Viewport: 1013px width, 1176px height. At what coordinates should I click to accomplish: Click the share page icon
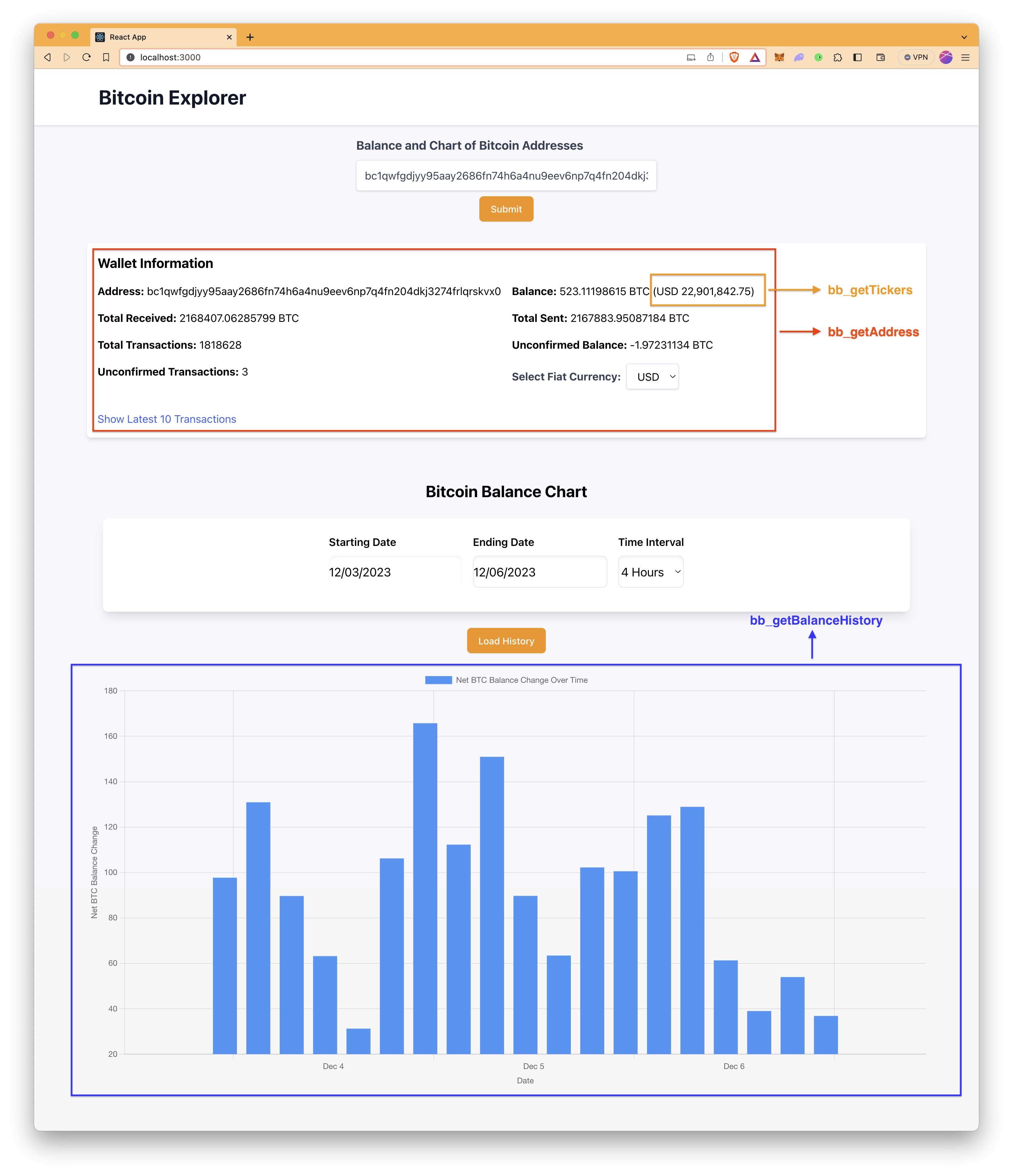coord(710,57)
